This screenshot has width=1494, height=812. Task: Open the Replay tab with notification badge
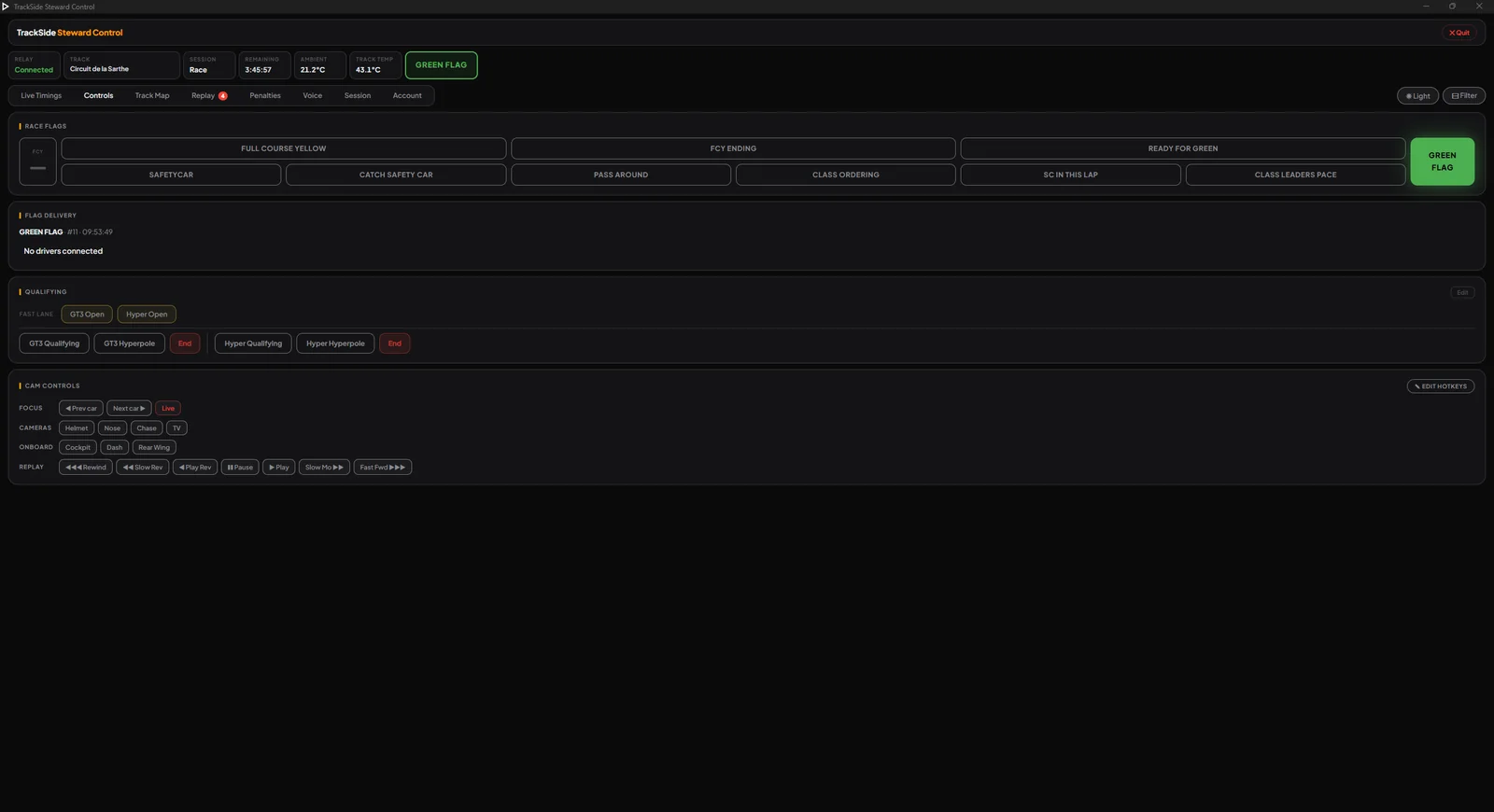pos(209,96)
